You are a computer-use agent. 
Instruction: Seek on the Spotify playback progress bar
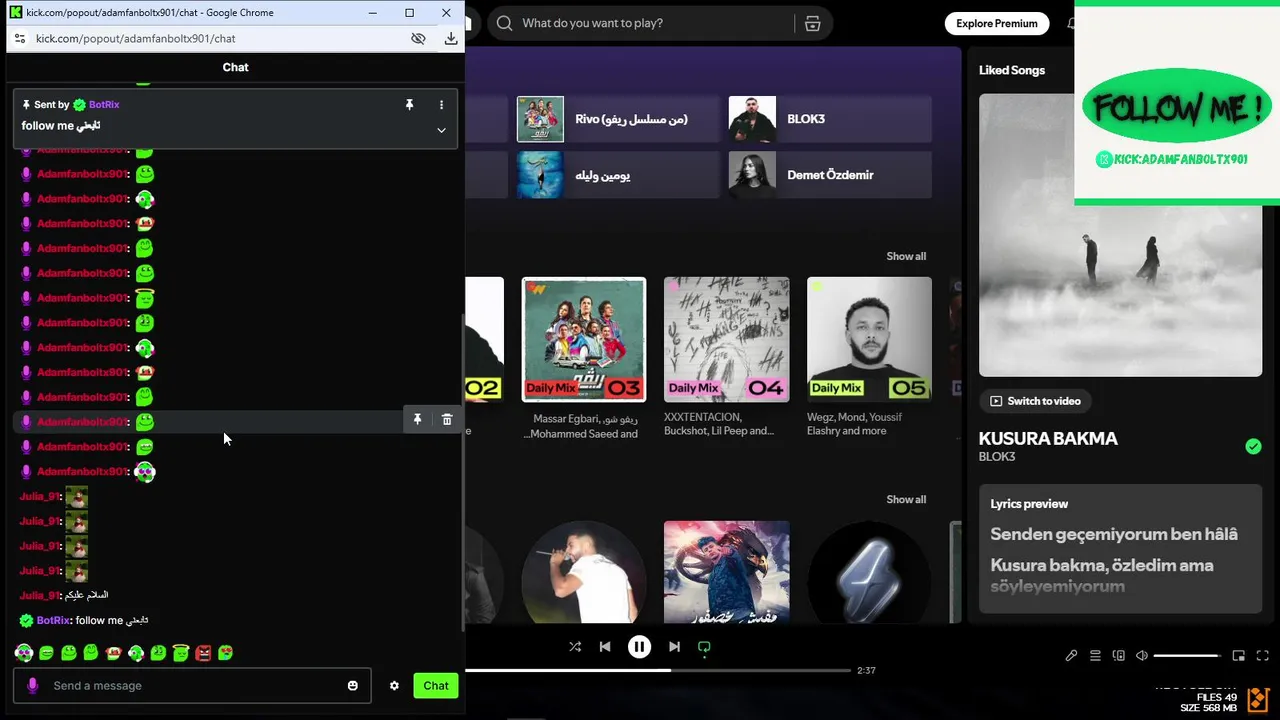click(x=658, y=670)
